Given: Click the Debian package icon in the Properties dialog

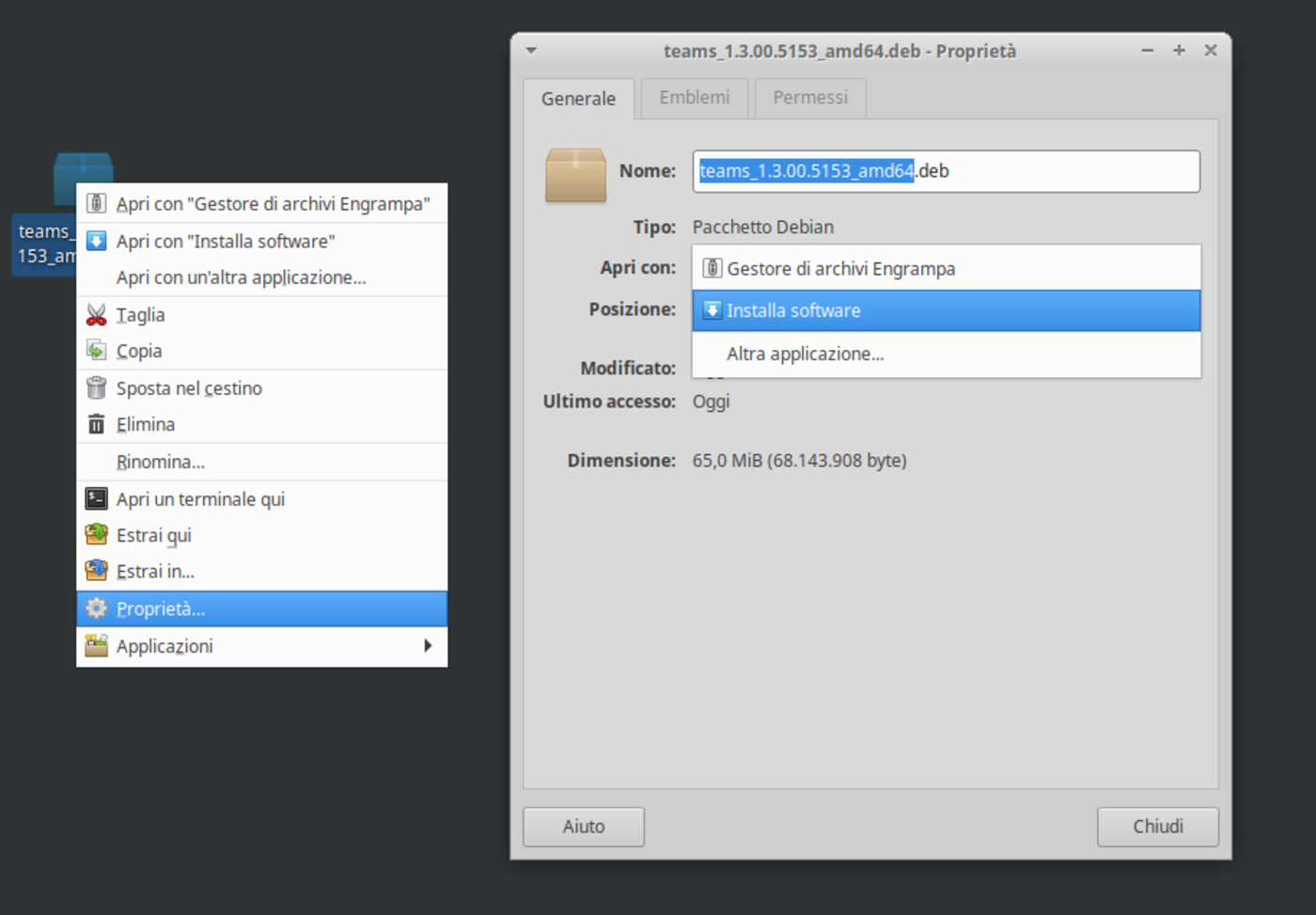Looking at the screenshot, I should tap(574, 175).
